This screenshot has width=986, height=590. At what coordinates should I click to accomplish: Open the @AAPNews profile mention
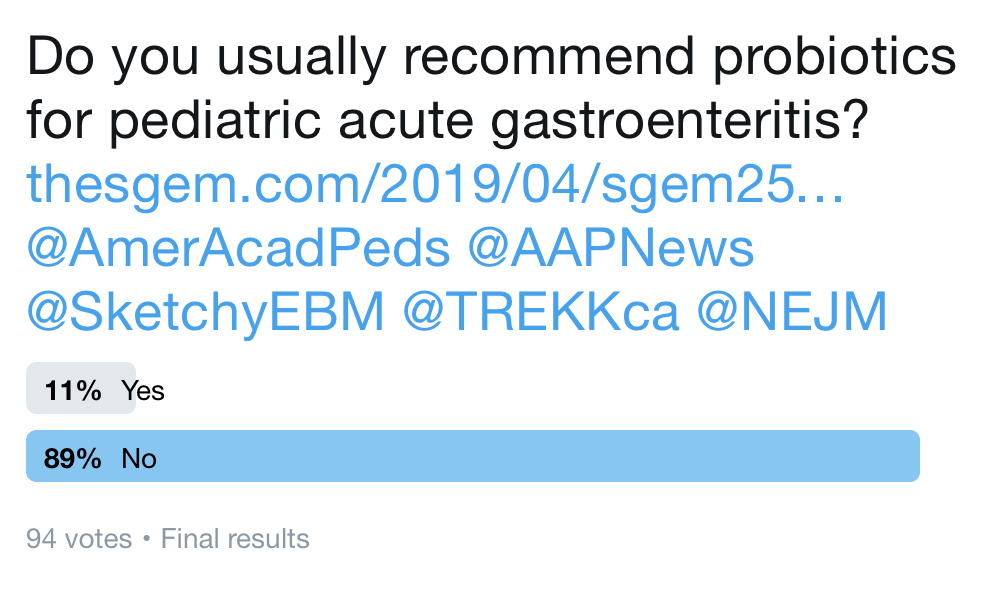coord(611,248)
